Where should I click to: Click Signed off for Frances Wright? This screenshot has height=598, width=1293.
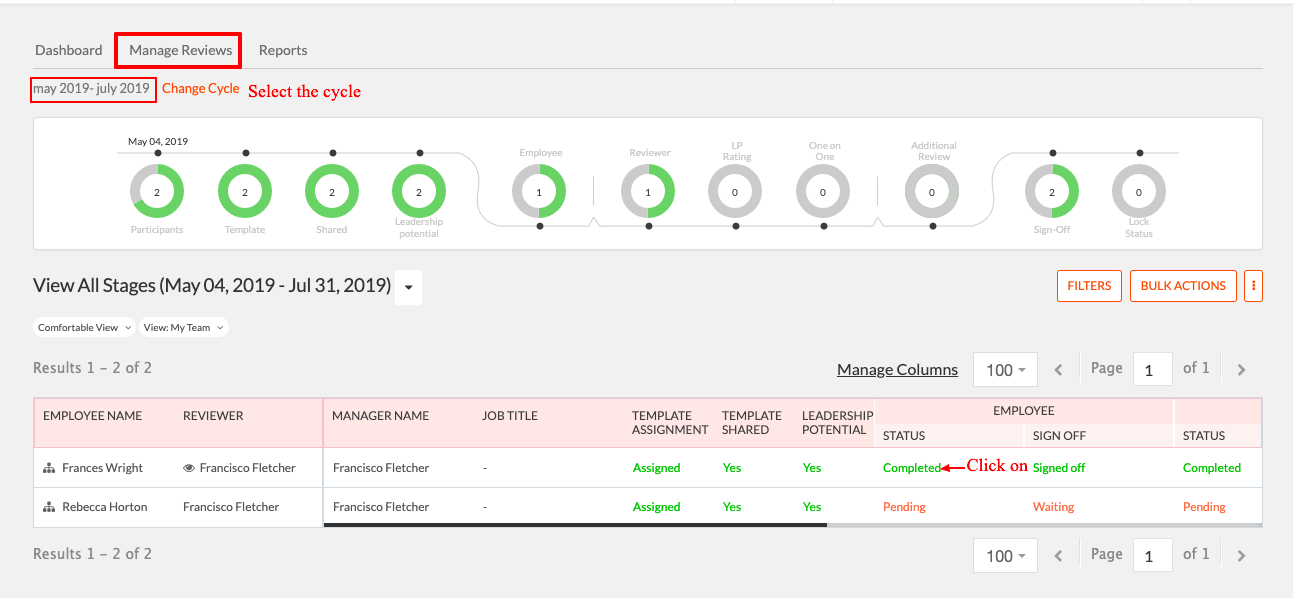click(x=1059, y=468)
